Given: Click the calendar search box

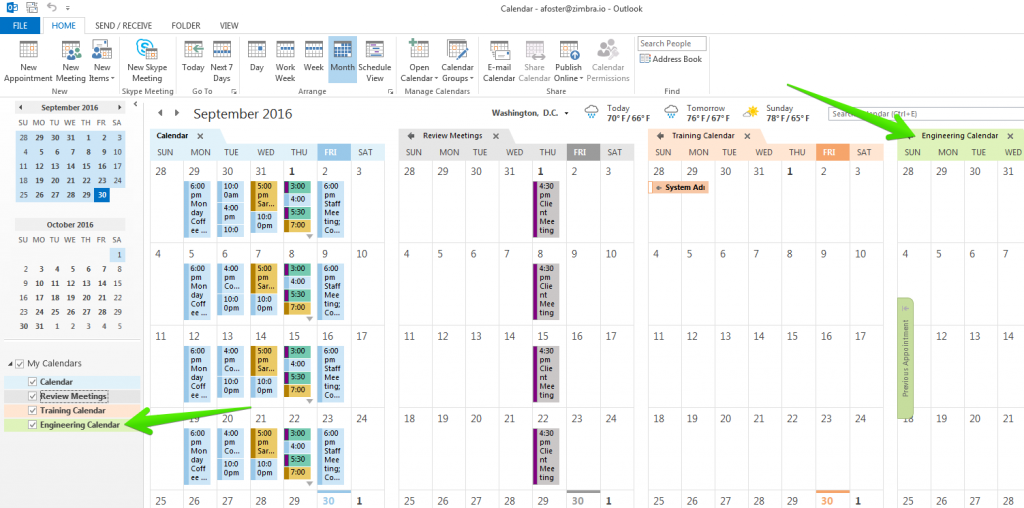Looking at the screenshot, I should pyautogui.click(x=925, y=114).
